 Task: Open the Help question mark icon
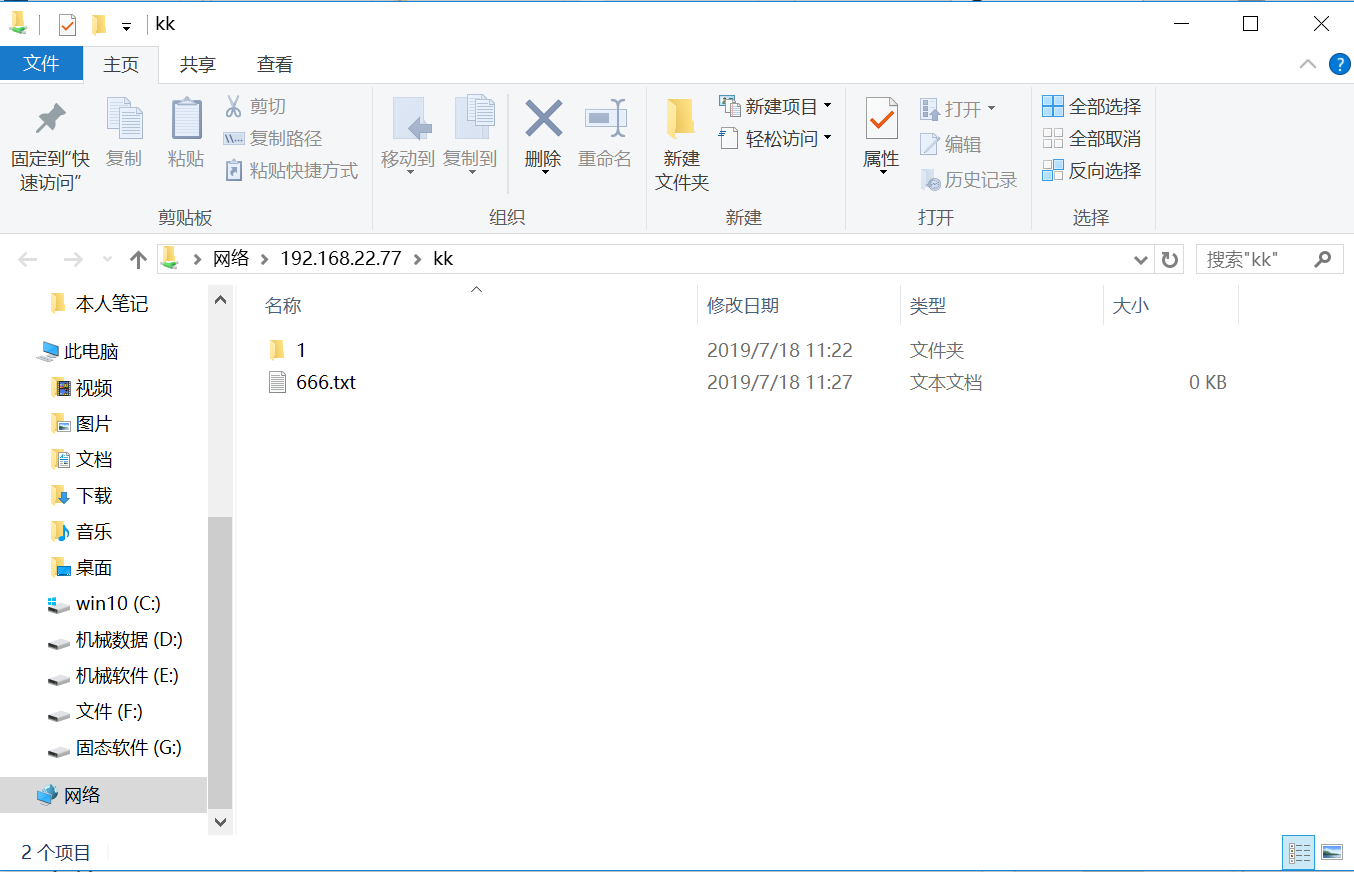[1339, 64]
